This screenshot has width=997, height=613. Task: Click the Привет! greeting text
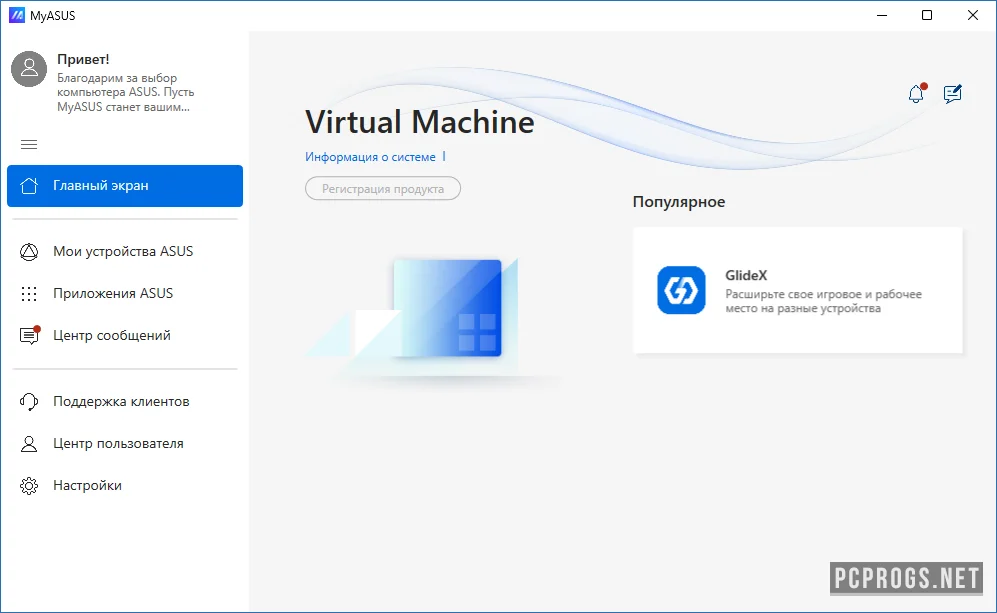[x=83, y=59]
